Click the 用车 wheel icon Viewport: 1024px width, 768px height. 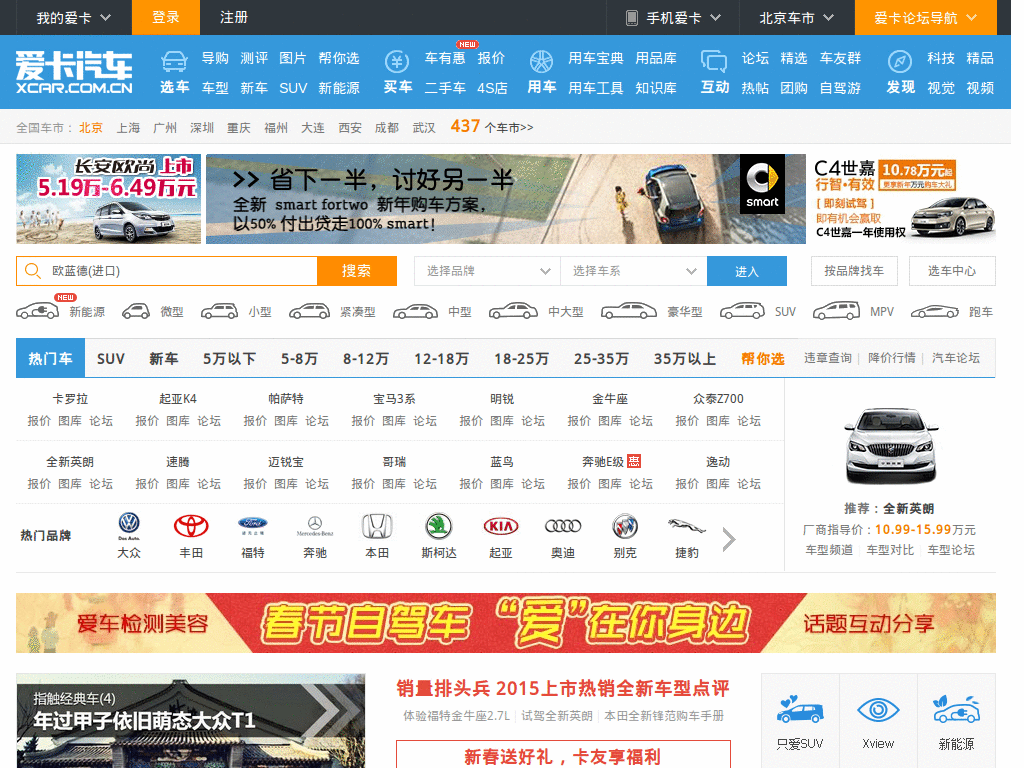tap(541, 61)
